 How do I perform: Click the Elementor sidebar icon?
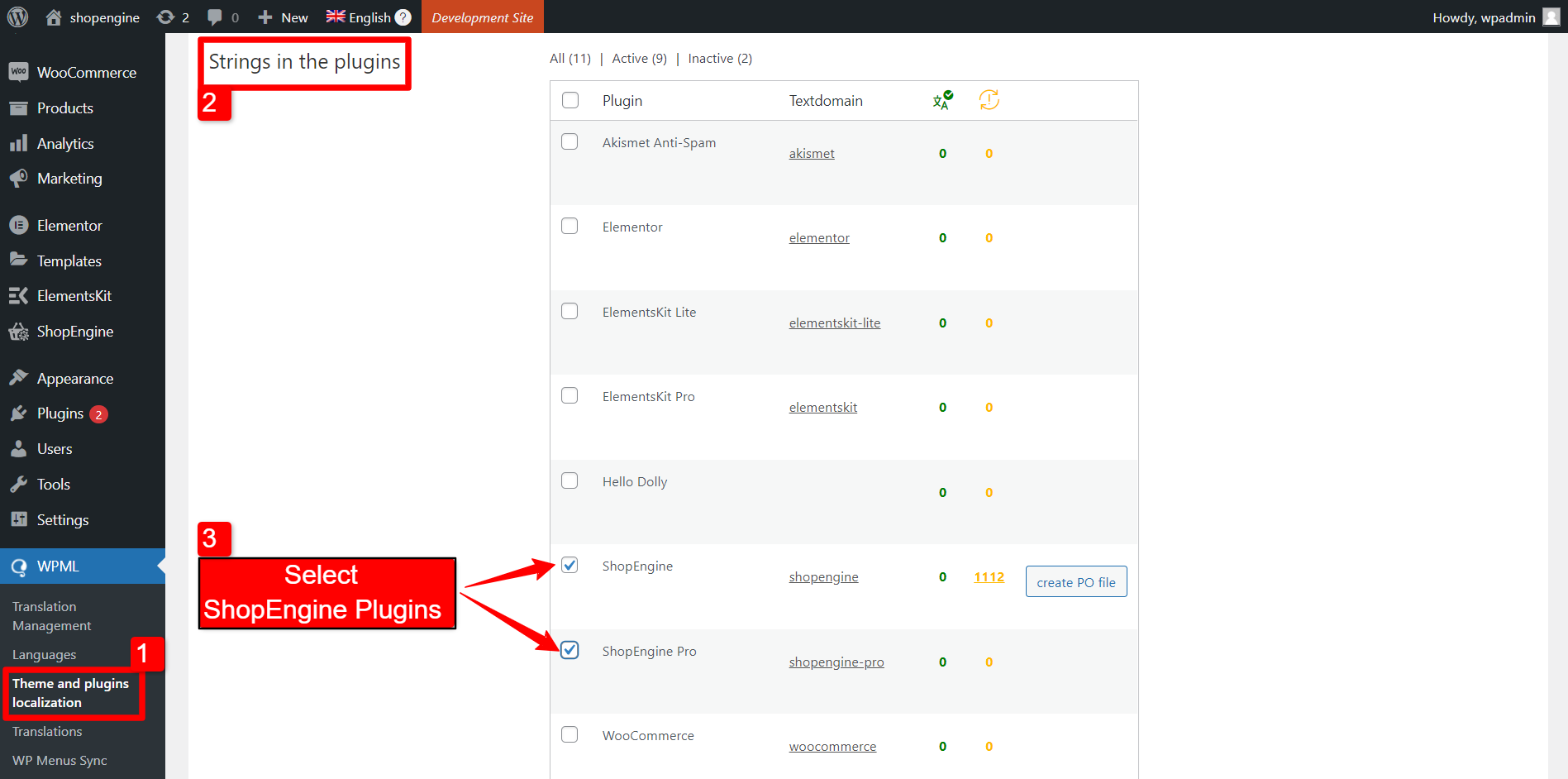(x=18, y=225)
